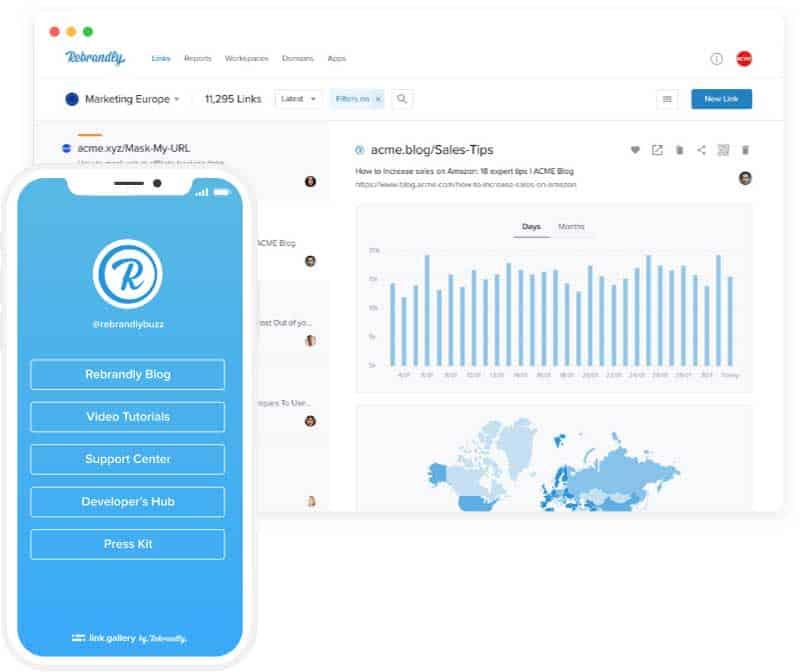Screen dimensions: 800x672
Task: Click the yellow macOS window minimize dot
Action: click(x=71, y=32)
